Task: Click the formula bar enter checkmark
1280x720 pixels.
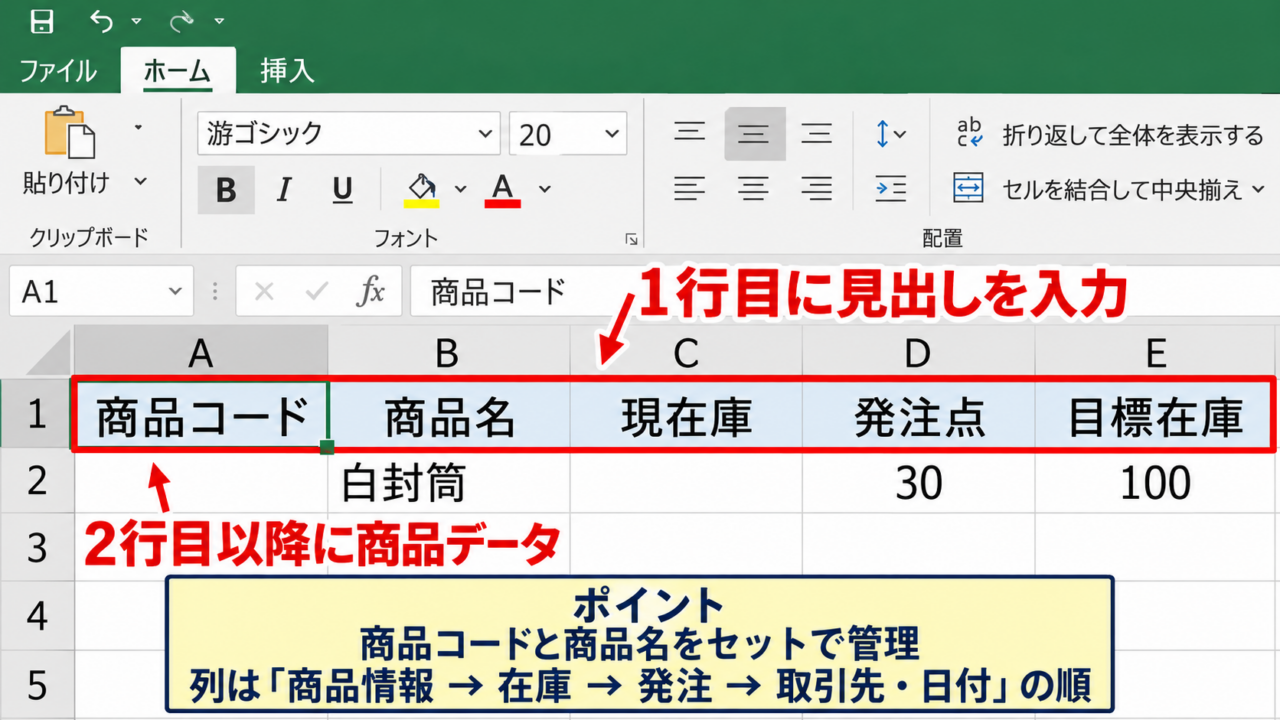Action: 318,291
